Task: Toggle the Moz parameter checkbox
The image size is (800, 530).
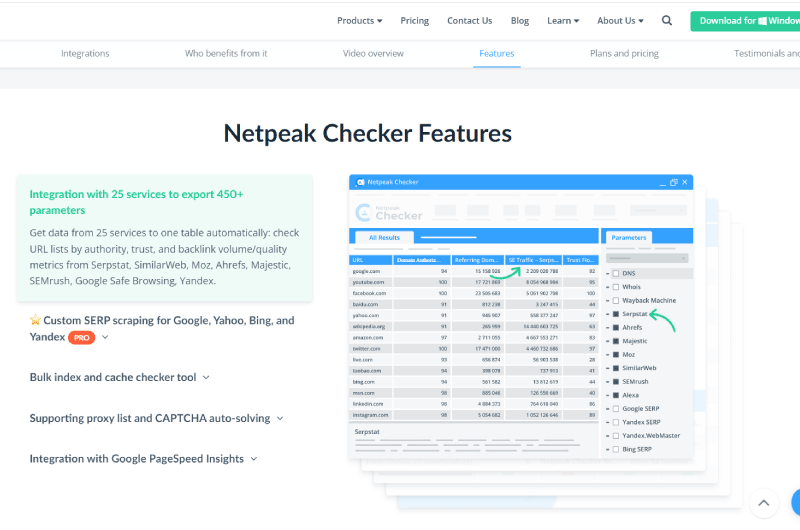Action: pos(616,355)
